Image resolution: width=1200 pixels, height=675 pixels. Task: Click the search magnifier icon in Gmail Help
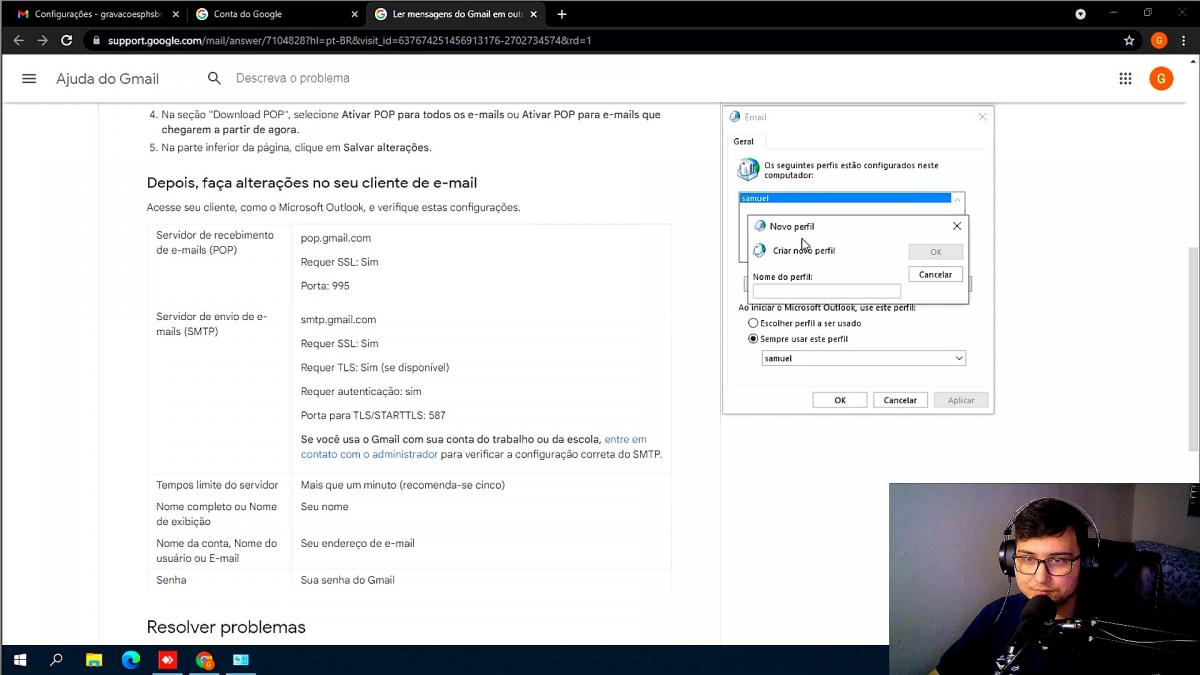tap(214, 78)
